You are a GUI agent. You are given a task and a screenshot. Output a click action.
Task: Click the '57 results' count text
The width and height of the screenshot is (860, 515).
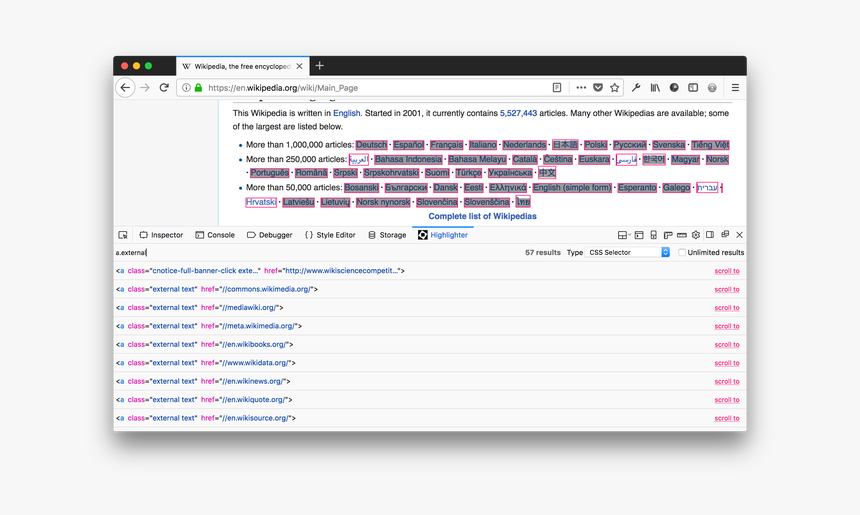[543, 252]
